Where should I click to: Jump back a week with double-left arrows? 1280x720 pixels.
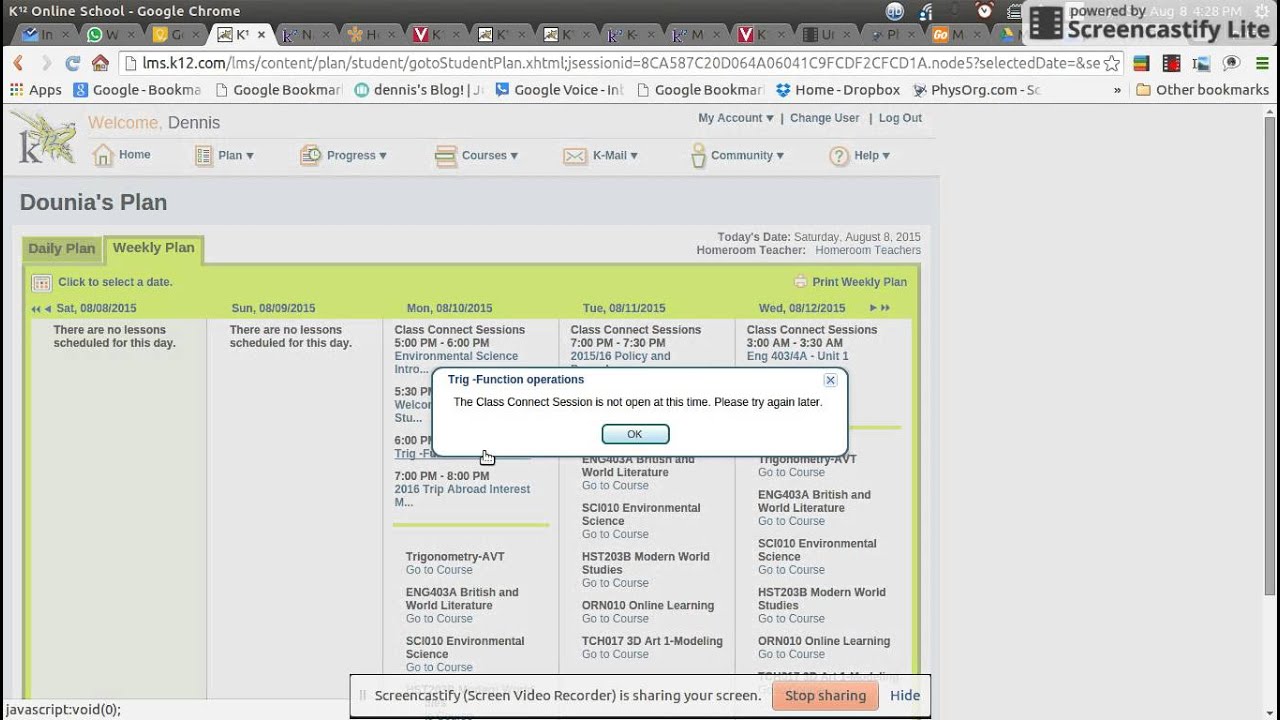pos(36,308)
